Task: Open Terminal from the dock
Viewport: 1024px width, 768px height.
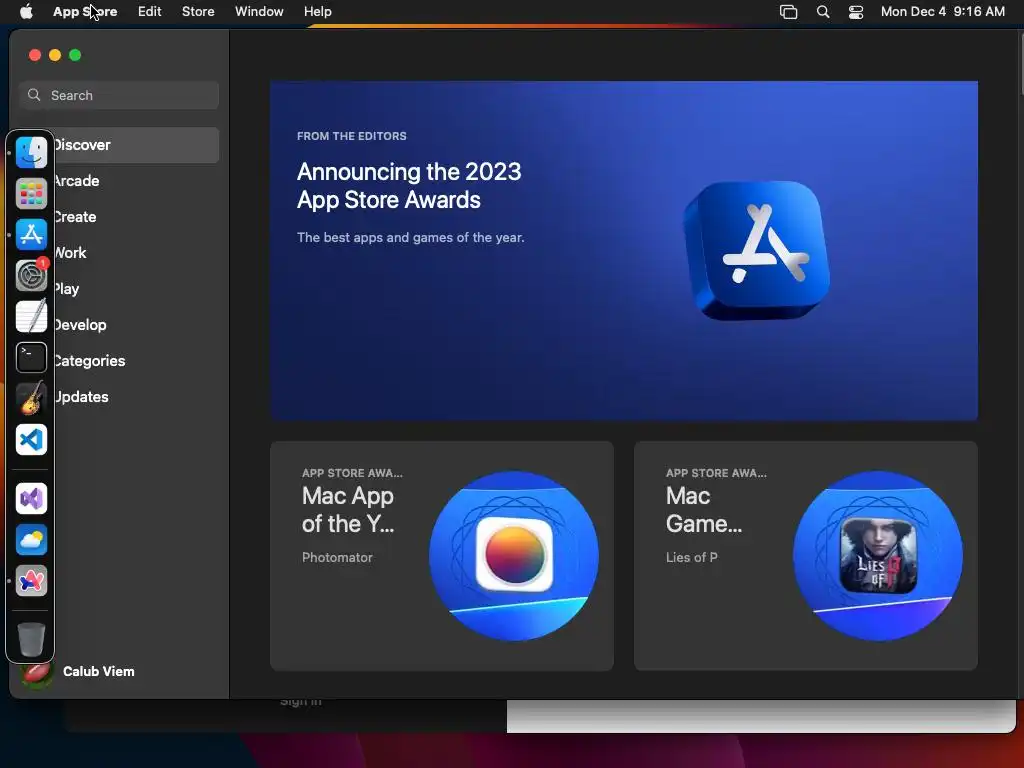Action: (31, 357)
